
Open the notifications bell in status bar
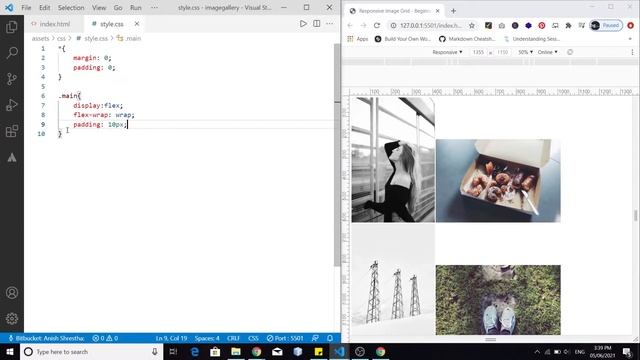[x=330, y=338]
